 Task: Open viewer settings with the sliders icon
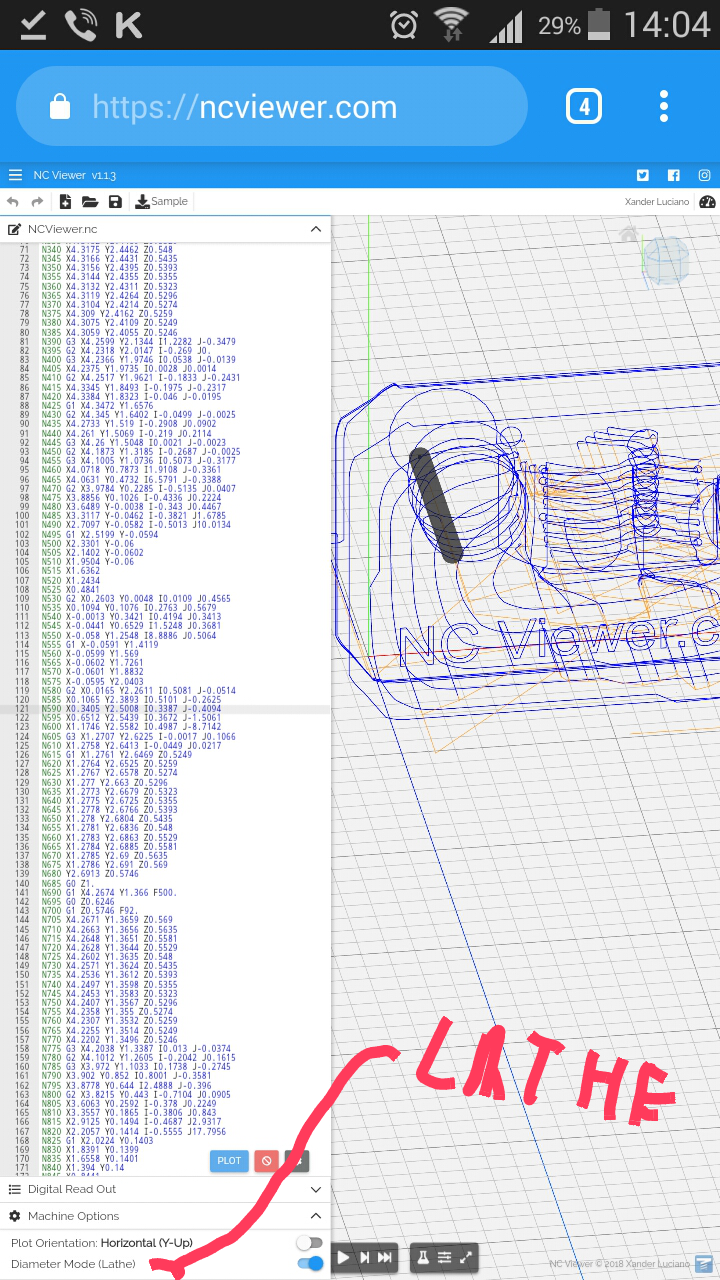[x=445, y=1257]
